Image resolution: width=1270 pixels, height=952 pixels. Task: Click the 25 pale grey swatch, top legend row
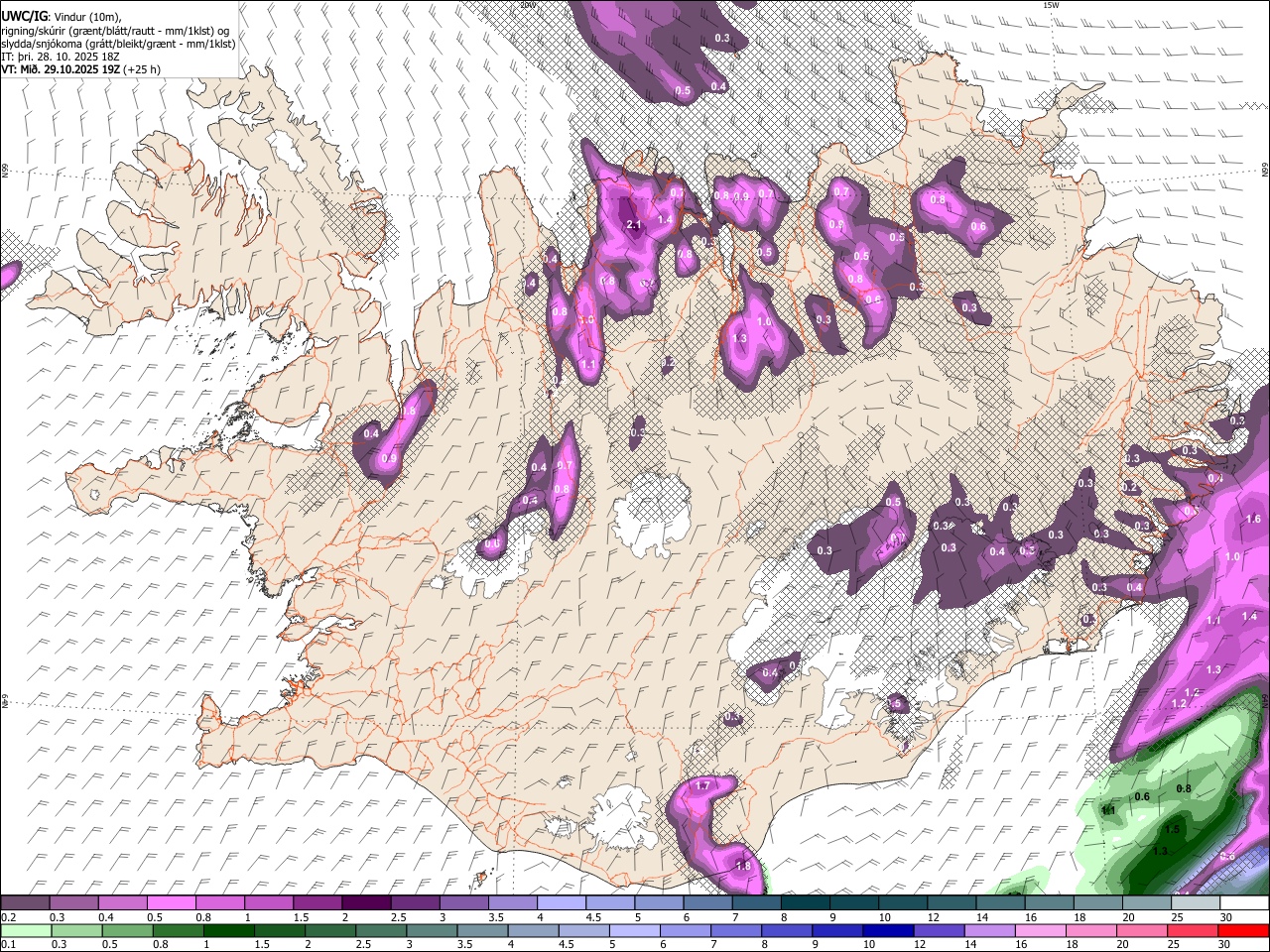pyautogui.click(x=1195, y=903)
